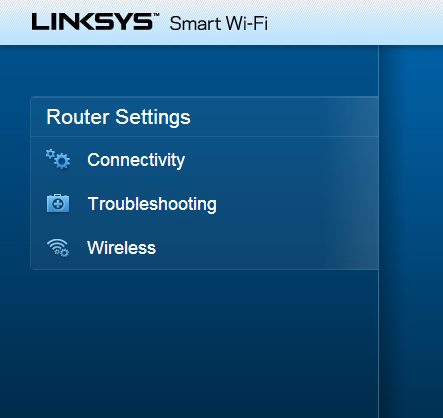Click the Troubleshooting first-aid kit icon
The width and height of the screenshot is (443, 418).
(58, 203)
